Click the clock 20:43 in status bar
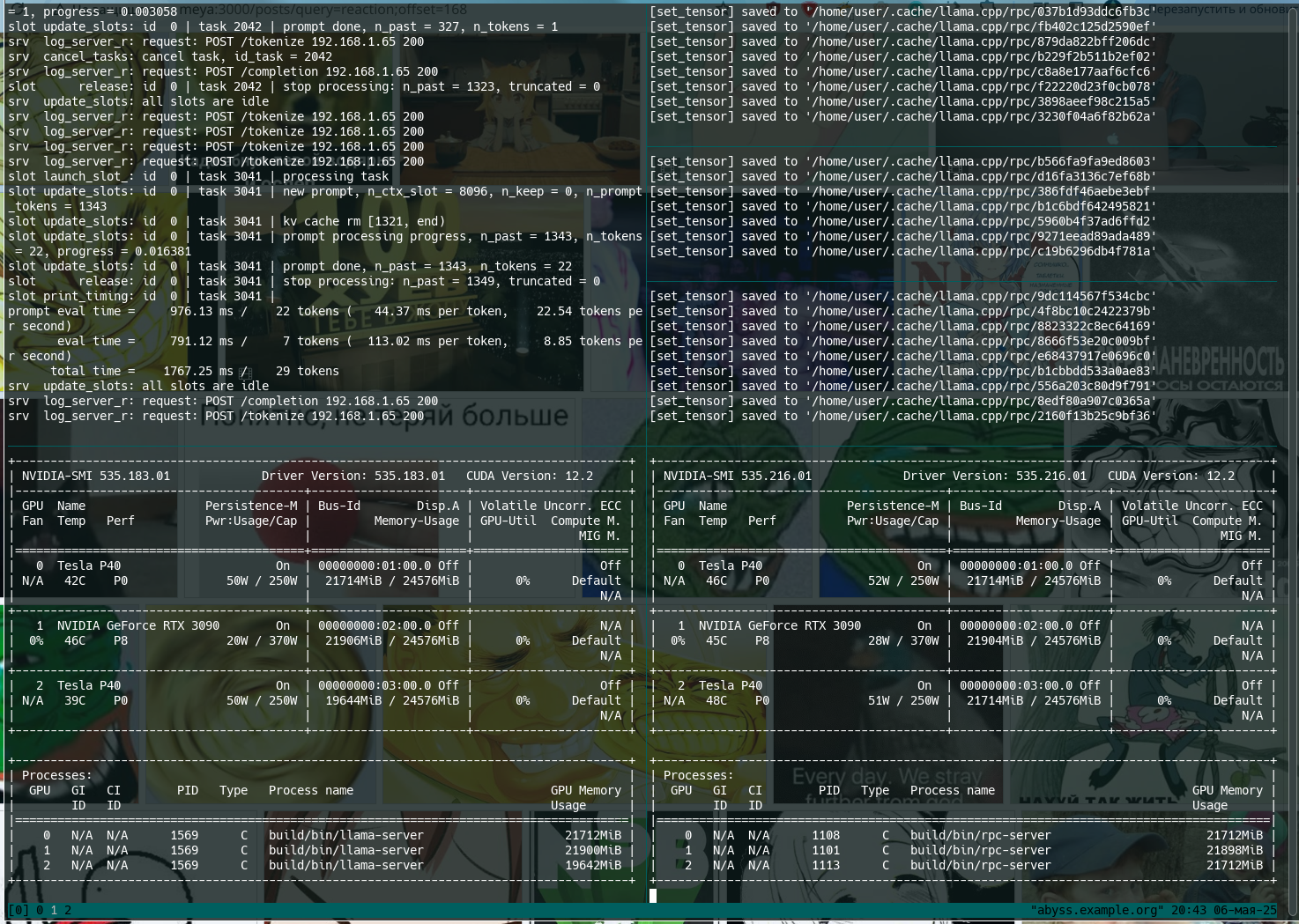 [x=1189, y=910]
